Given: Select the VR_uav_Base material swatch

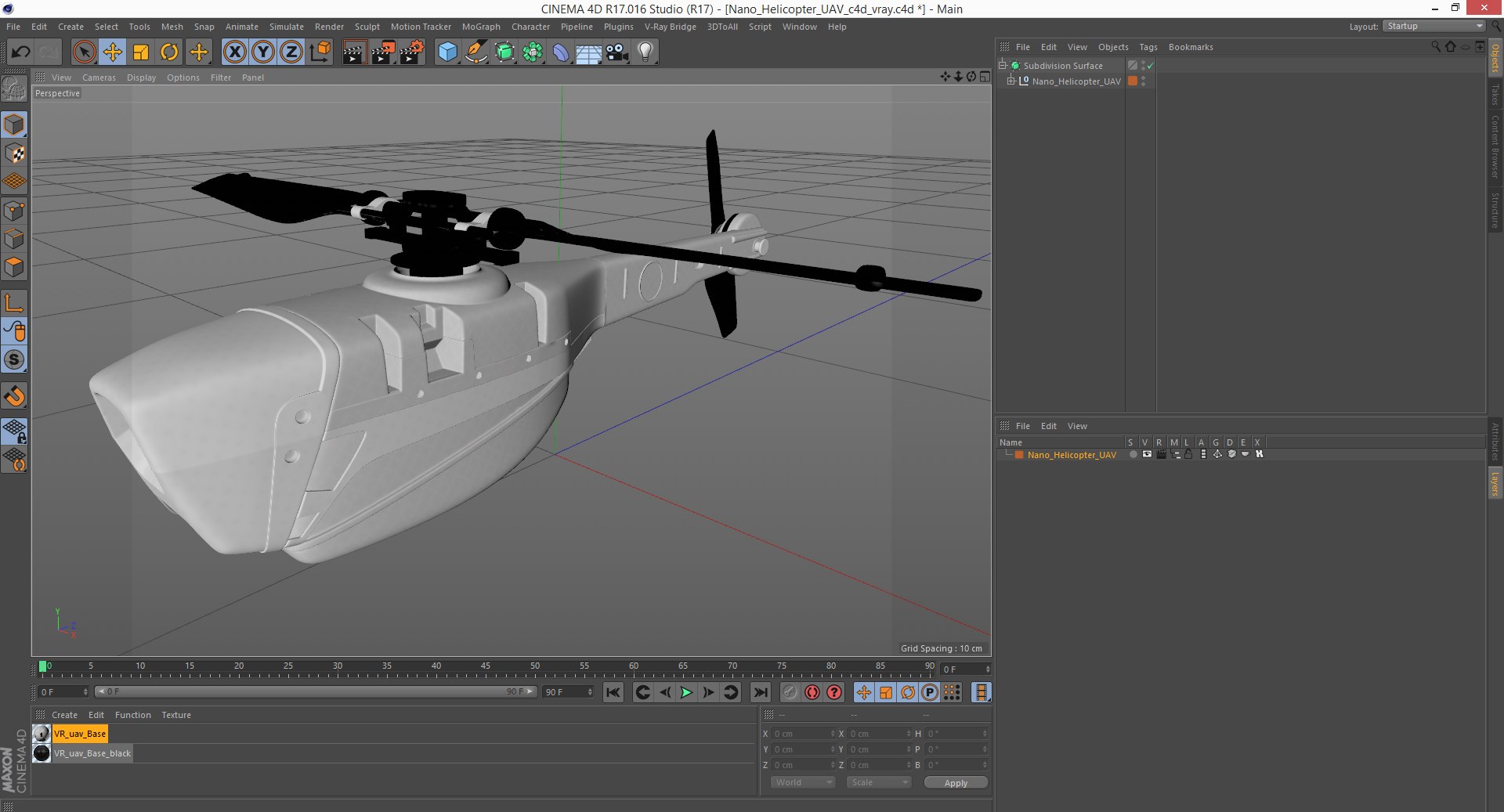Looking at the screenshot, I should 42,734.
